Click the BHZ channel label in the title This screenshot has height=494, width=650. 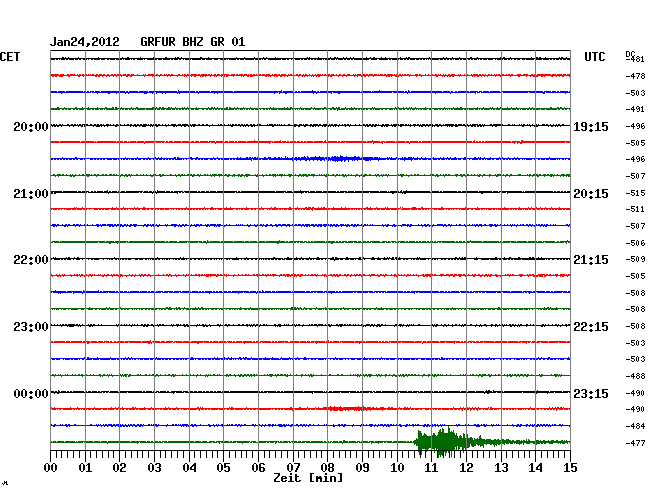coord(193,42)
